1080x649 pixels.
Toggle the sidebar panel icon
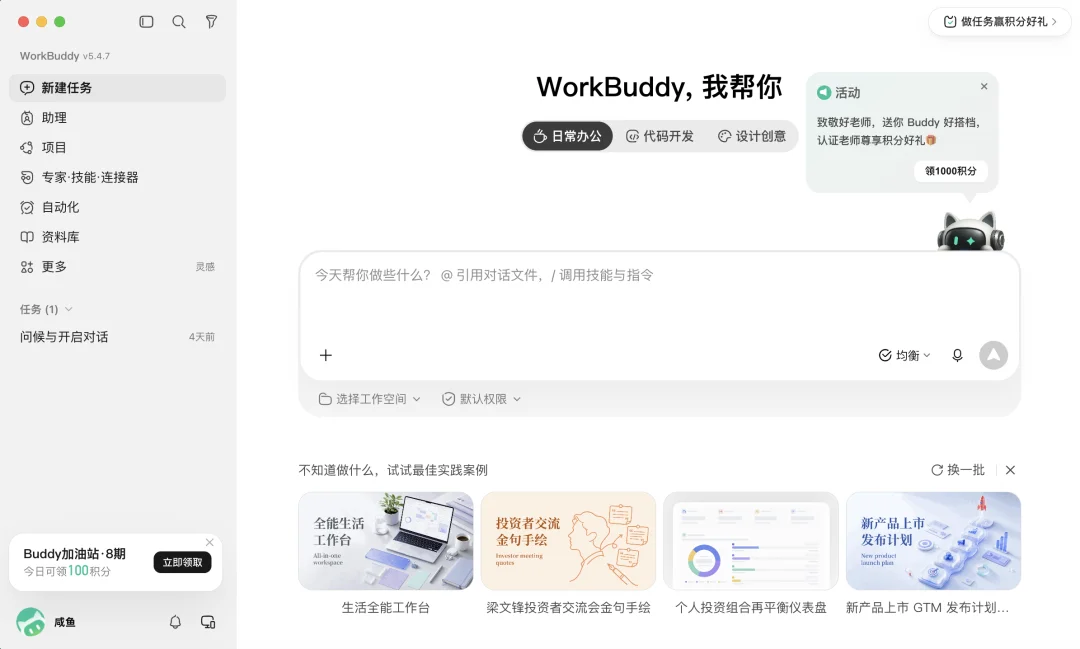[146, 22]
